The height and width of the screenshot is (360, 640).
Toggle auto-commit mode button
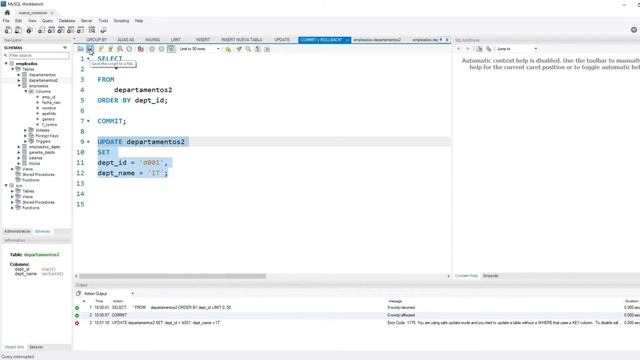tap(171, 49)
